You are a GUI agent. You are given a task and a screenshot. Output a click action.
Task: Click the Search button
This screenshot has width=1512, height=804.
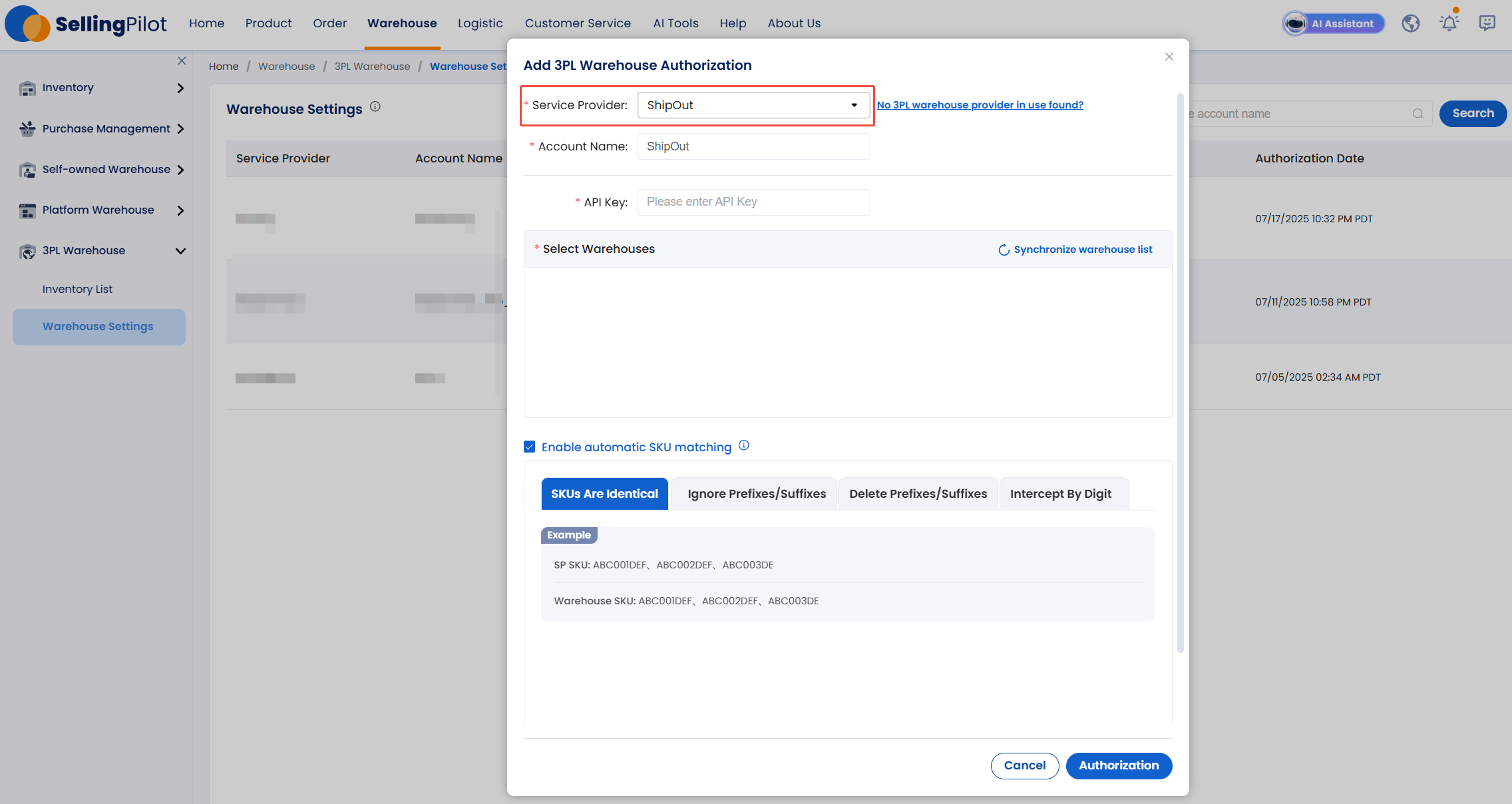pos(1473,114)
